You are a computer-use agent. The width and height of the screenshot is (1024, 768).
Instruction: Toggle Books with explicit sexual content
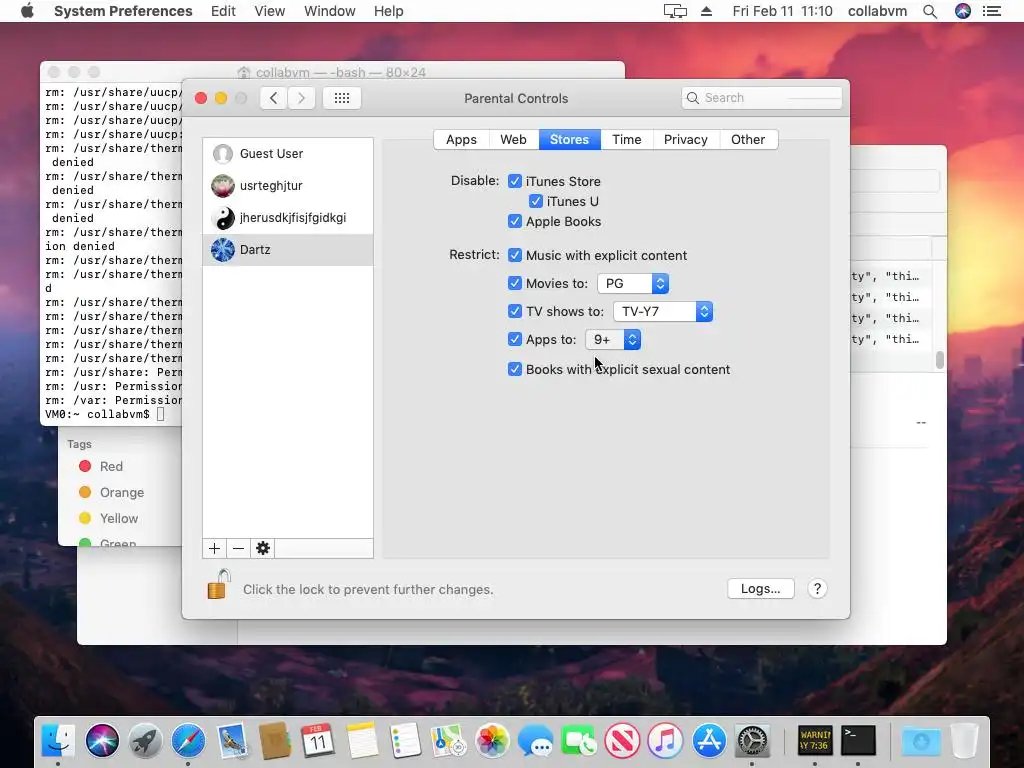coord(515,369)
